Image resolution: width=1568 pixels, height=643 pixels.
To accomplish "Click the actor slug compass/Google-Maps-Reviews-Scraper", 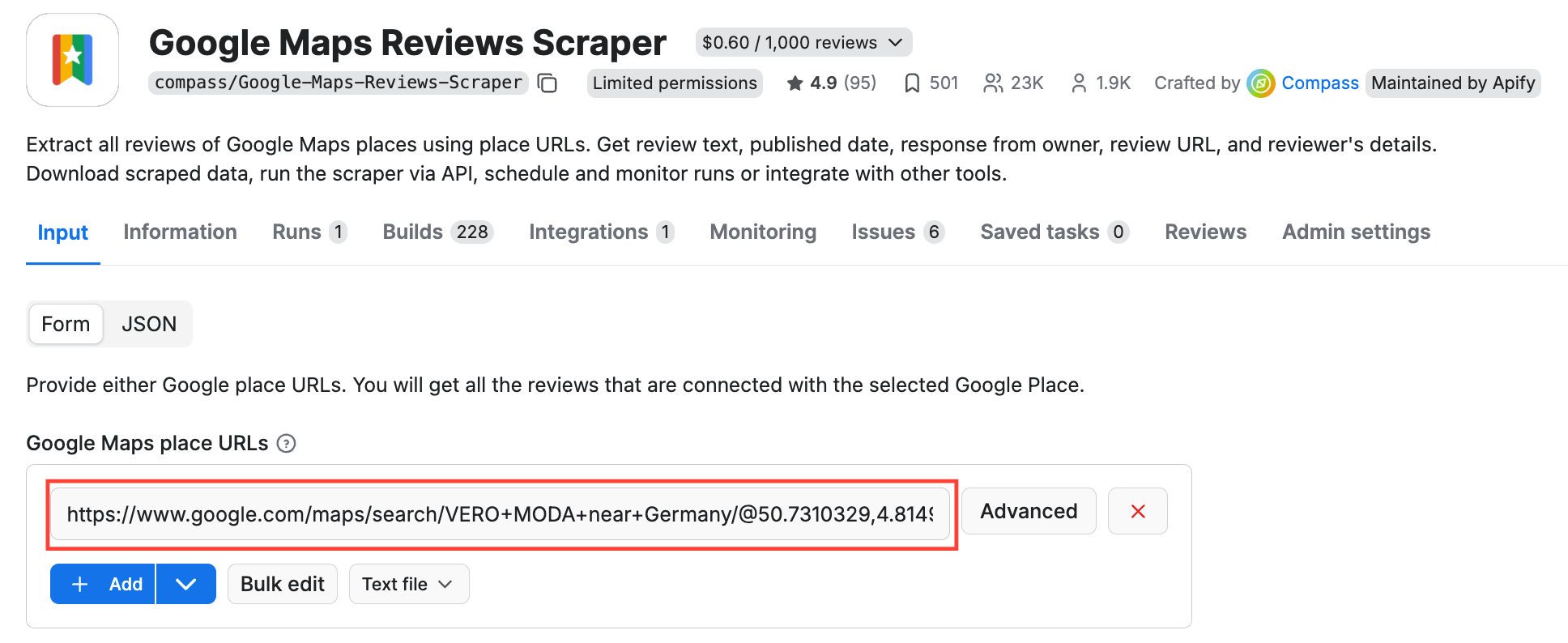I will pos(339,83).
